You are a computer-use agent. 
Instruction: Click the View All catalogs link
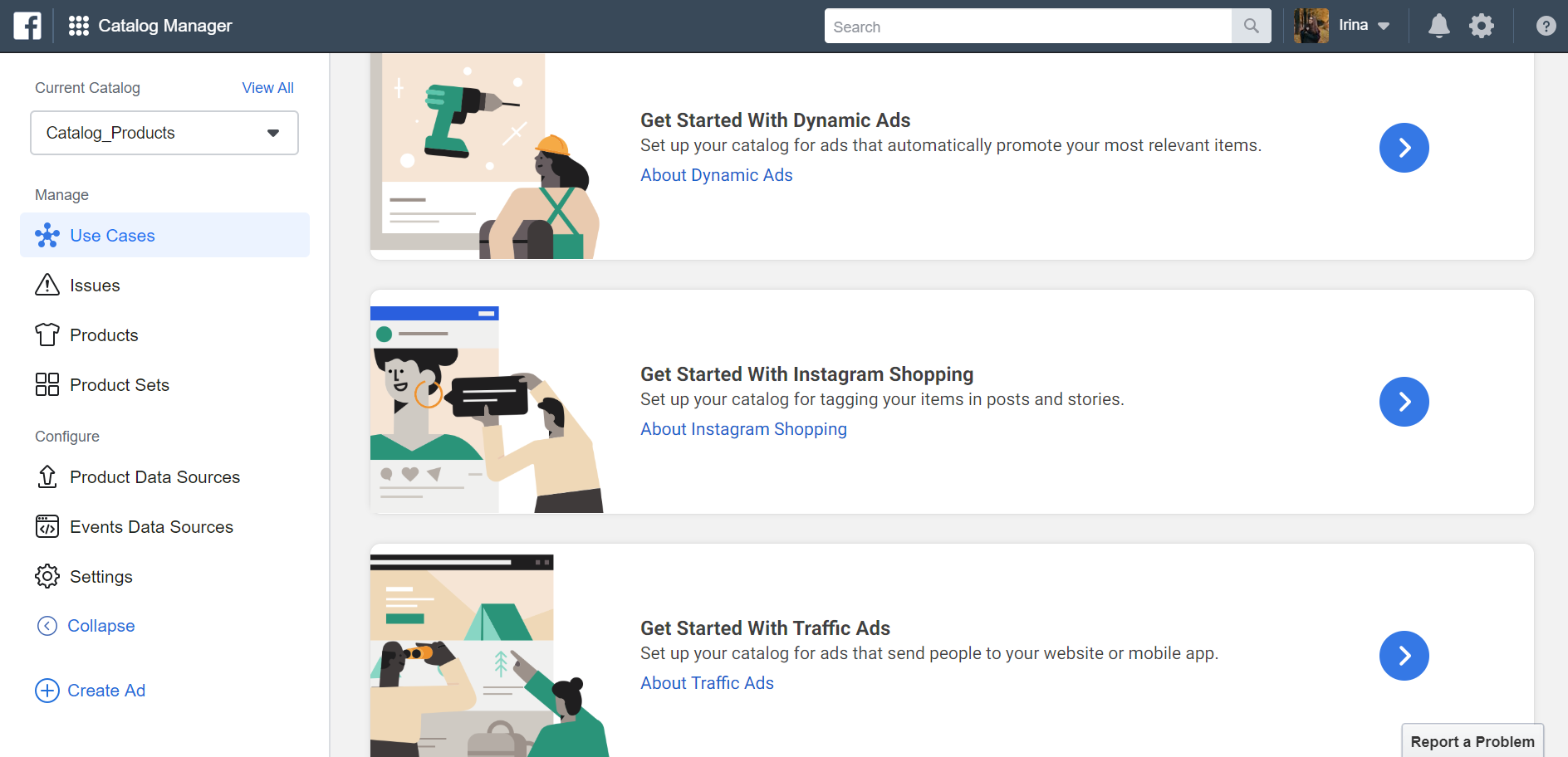(267, 88)
